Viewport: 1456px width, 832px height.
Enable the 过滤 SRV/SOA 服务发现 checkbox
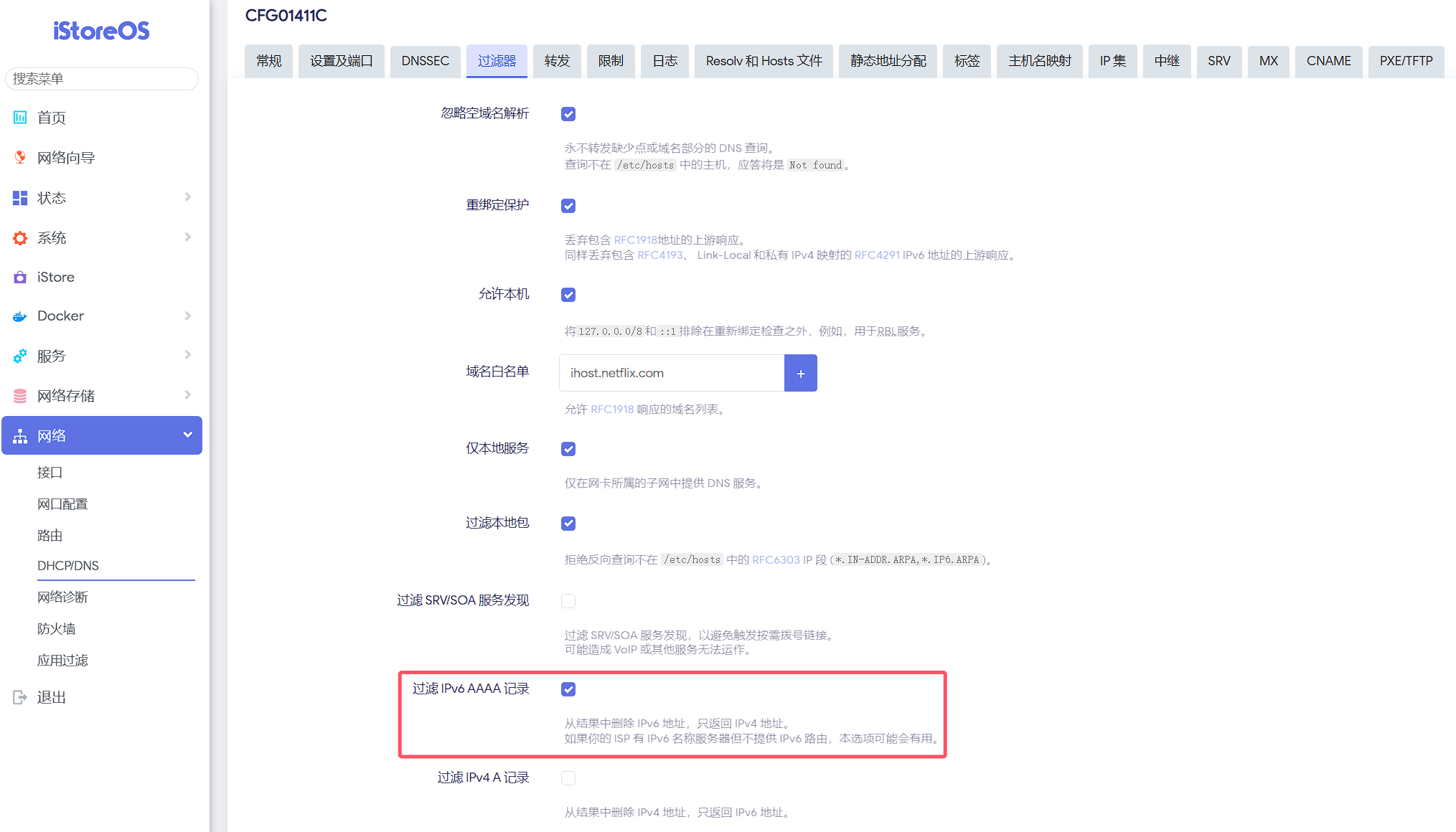tap(568, 601)
